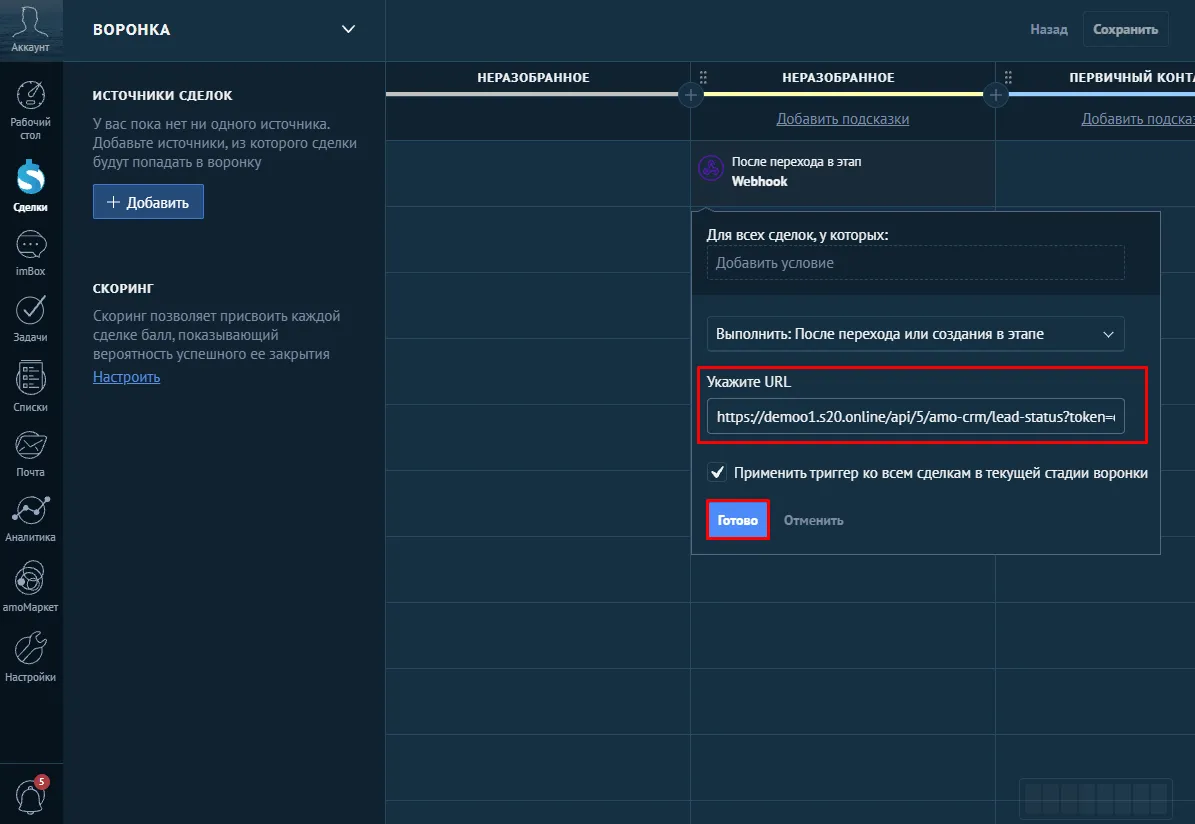Go to Рабочий стол dashboard

click(30, 111)
